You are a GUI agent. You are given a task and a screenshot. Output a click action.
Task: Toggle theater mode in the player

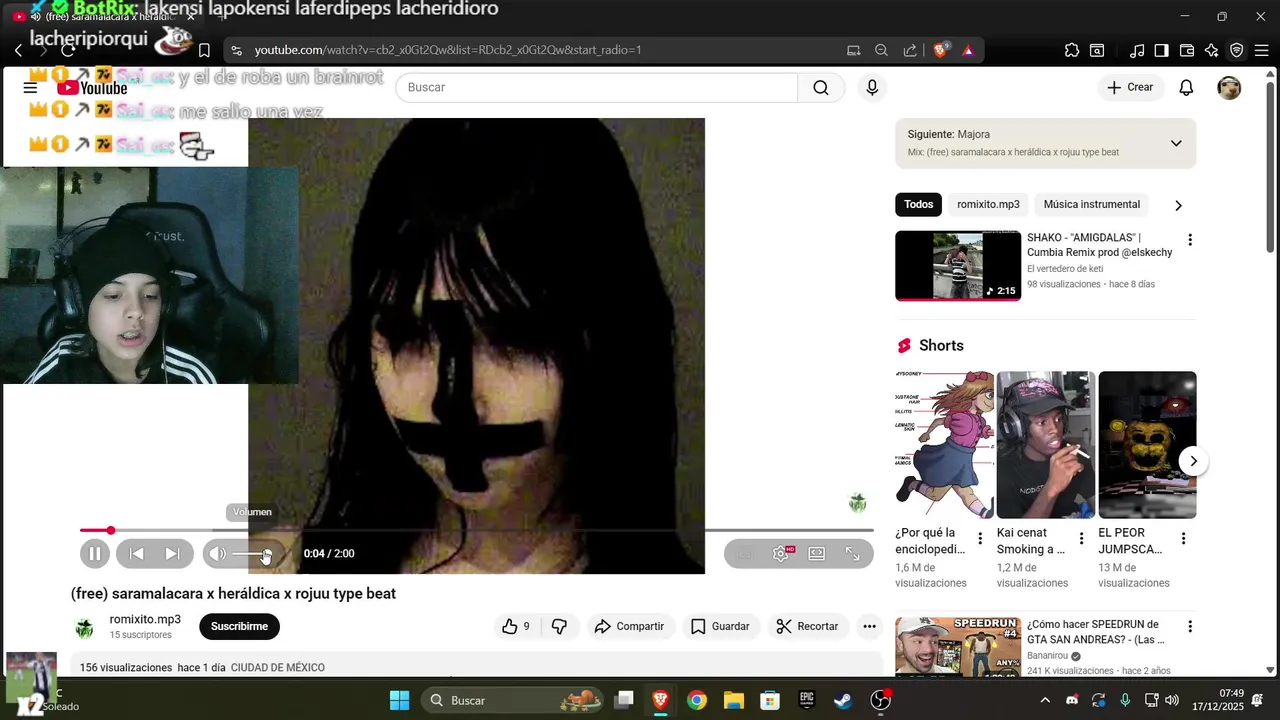pos(817,553)
